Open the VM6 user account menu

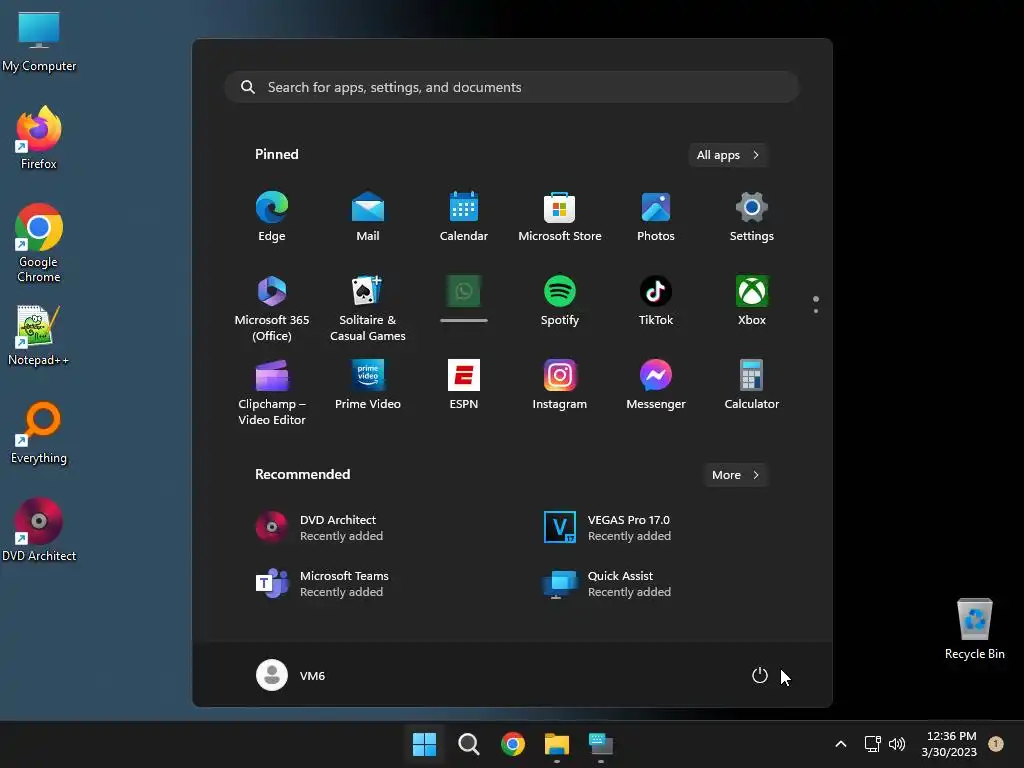point(291,675)
